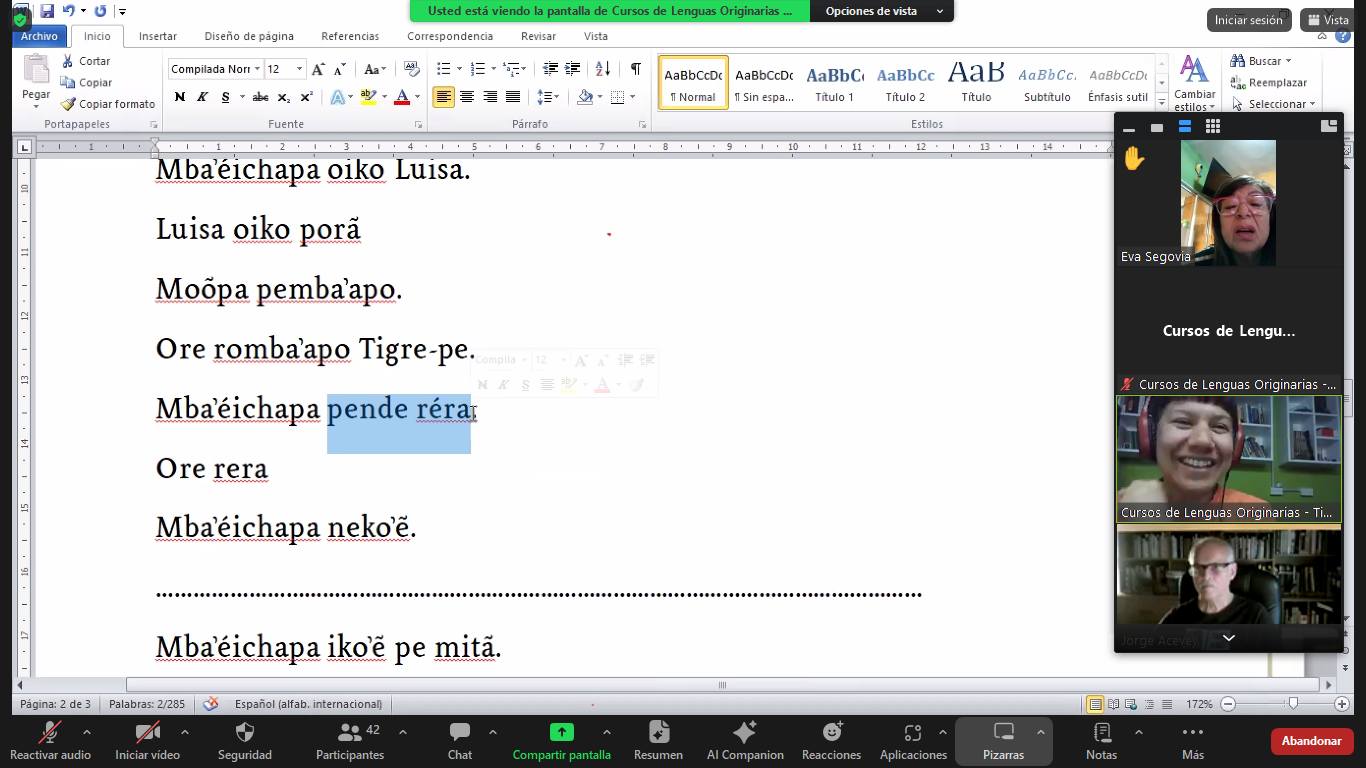Image resolution: width=1366 pixels, height=768 pixels.
Task: Select the Título 1 style thumbnail
Action: pyautogui.click(x=834, y=83)
